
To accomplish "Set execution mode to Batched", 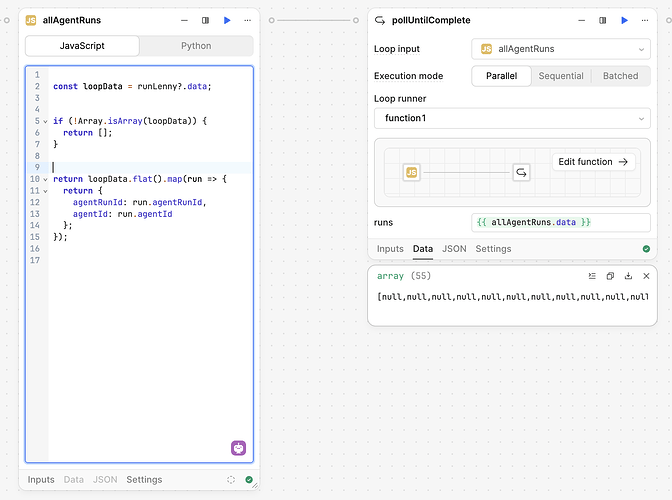I will pyautogui.click(x=620, y=76).
